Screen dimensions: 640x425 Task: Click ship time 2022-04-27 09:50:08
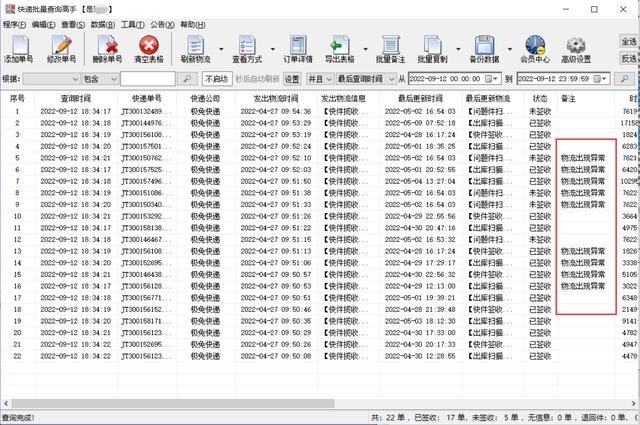pyautogui.click(x=276, y=356)
